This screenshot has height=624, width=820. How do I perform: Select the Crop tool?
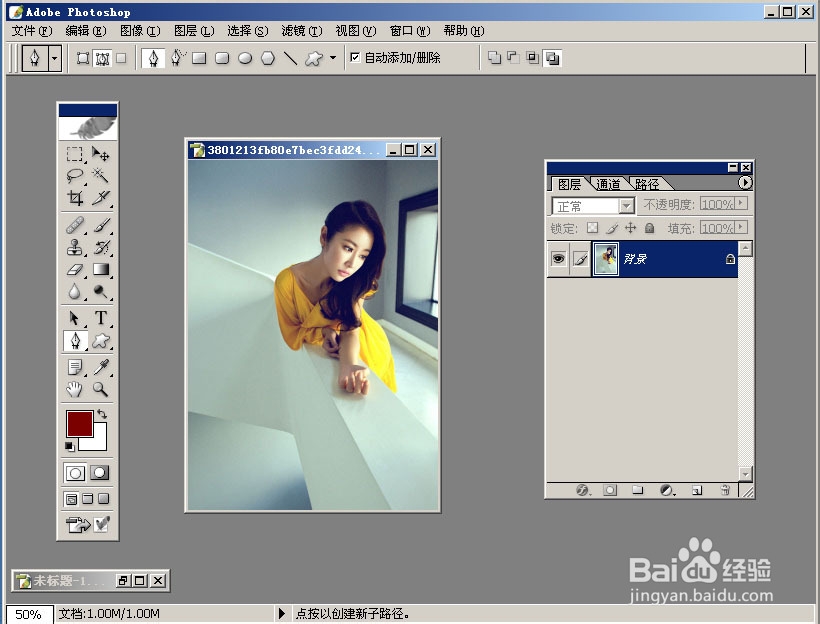[75, 198]
